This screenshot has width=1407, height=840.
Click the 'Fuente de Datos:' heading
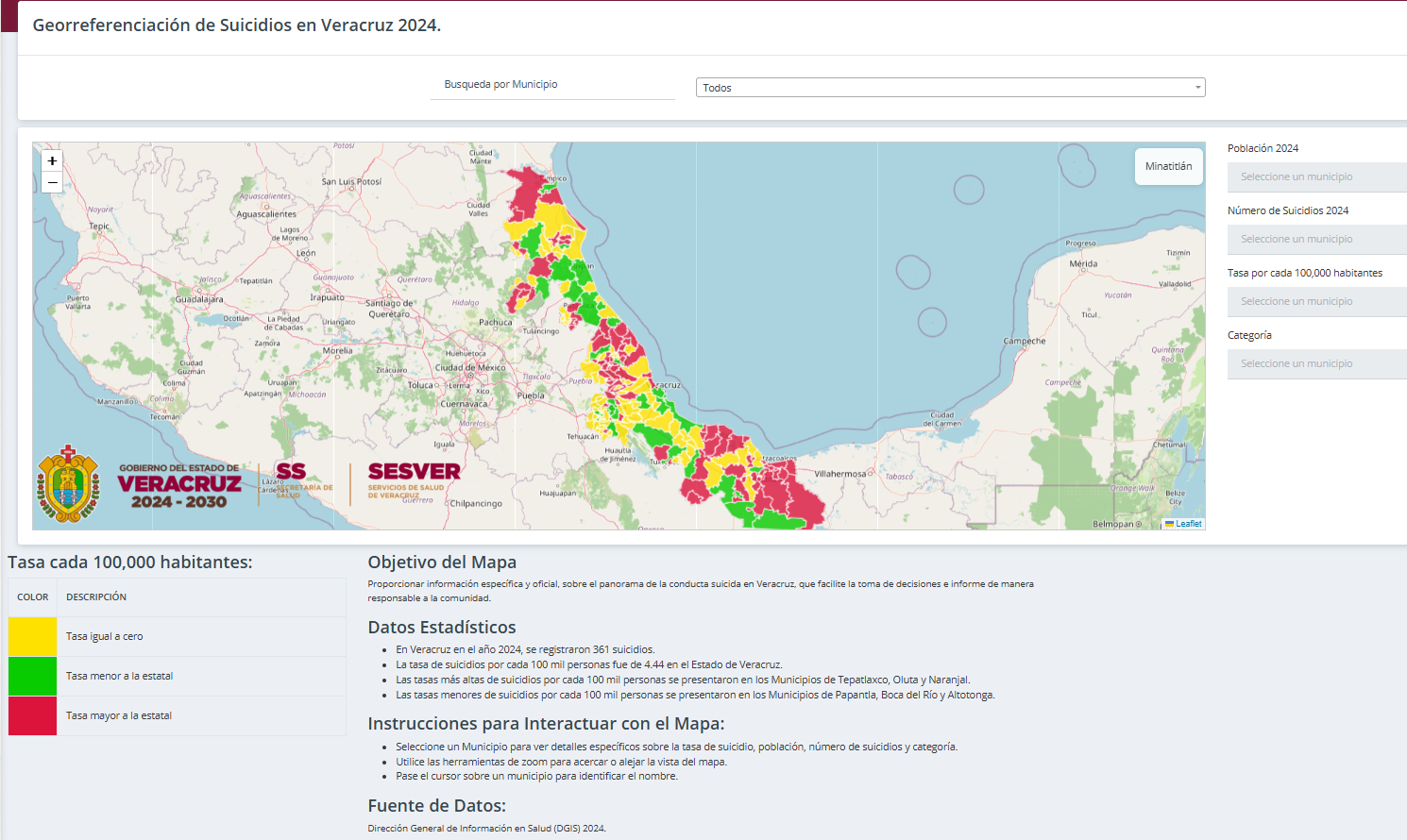[x=437, y=806]
